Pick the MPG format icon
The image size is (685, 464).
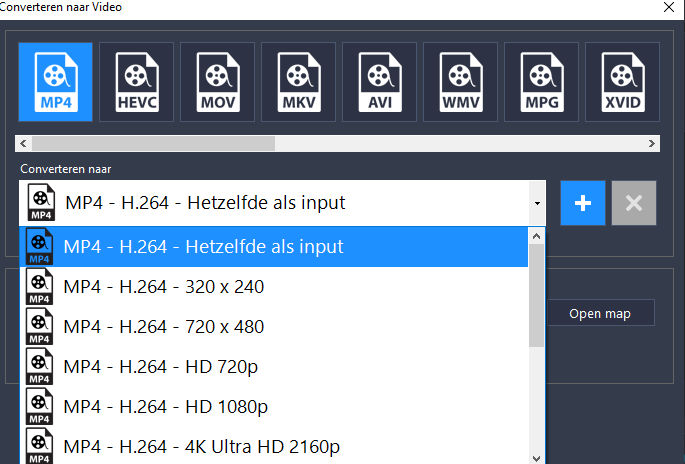[542, 82]
